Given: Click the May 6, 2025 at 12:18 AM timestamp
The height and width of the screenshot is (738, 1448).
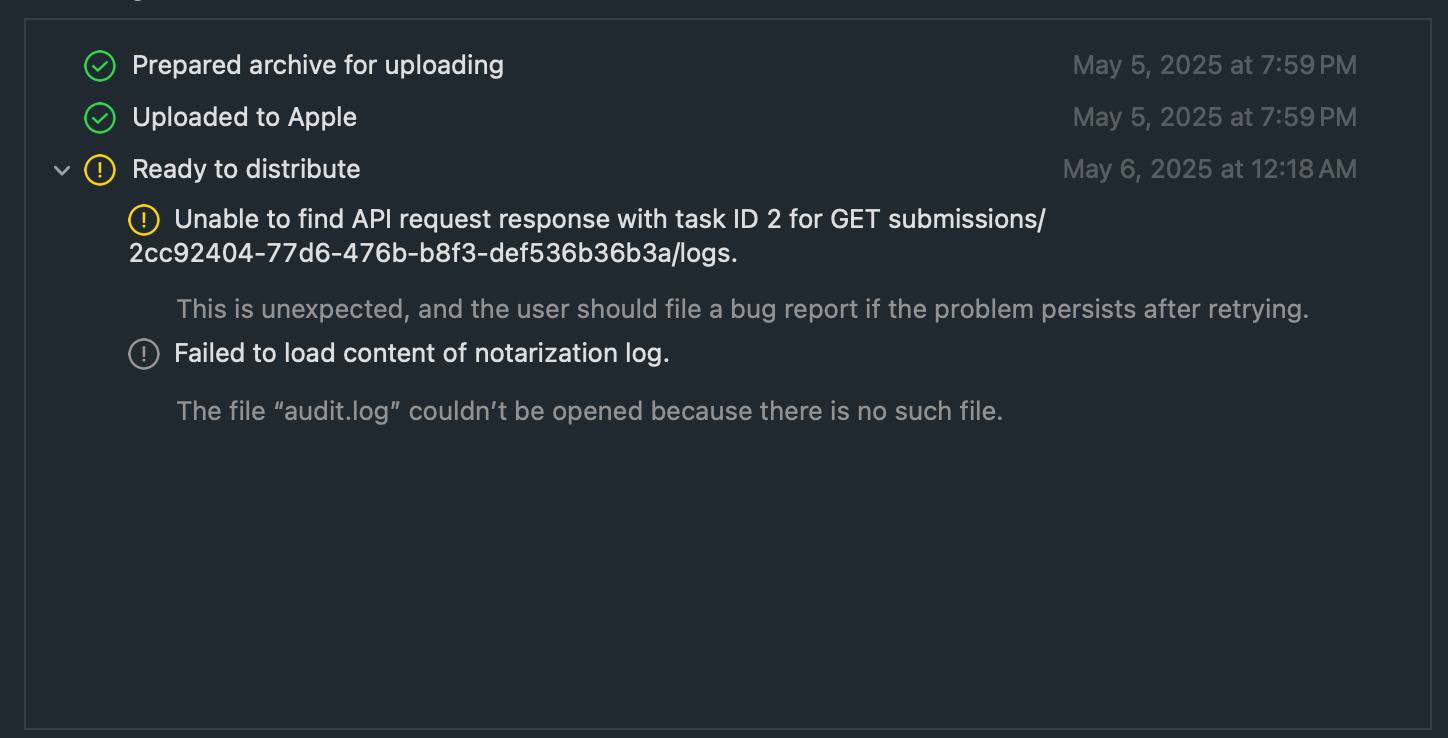Looking at the screenshot, I should [x=1210, y=170].
